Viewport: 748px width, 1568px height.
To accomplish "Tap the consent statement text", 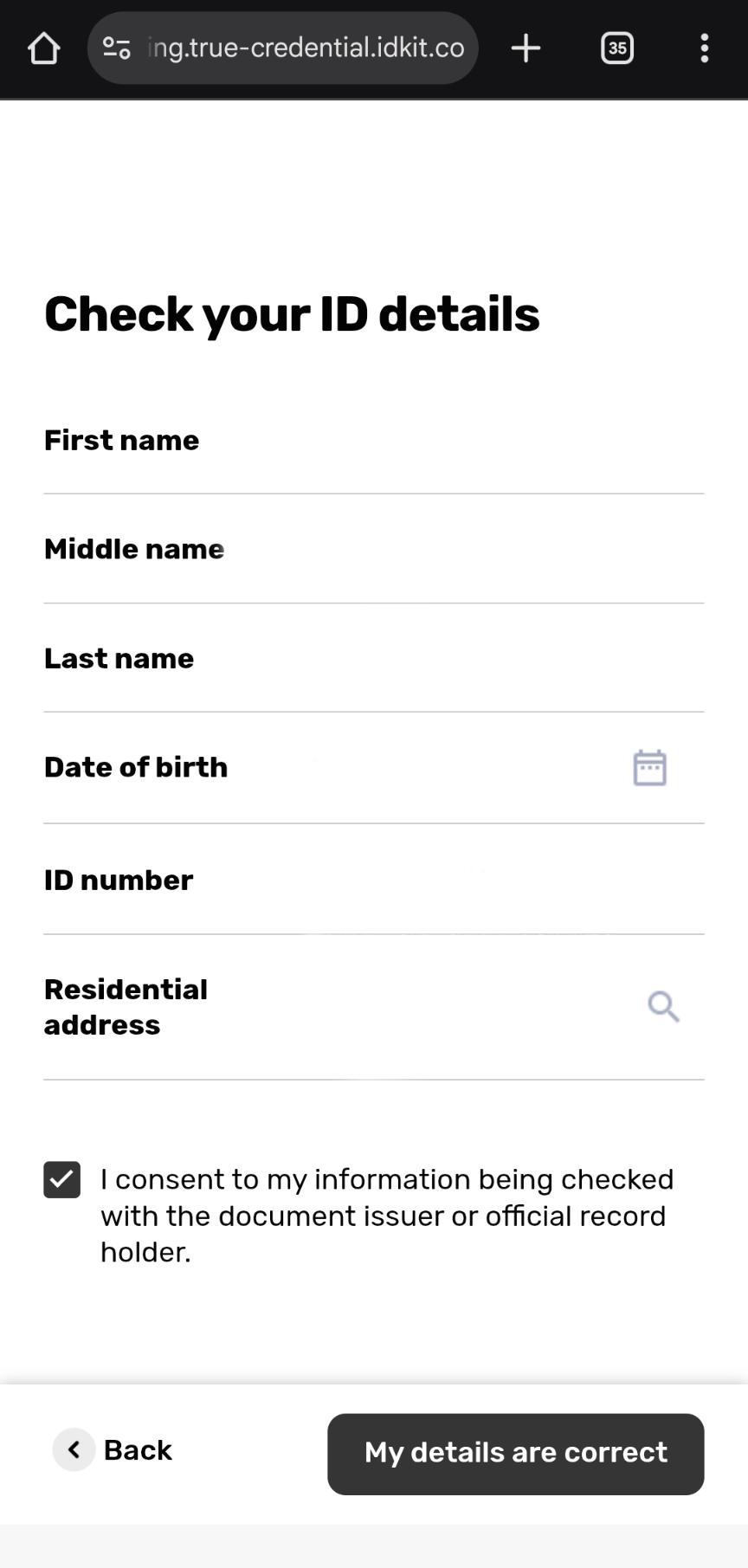I will (387, 1216).
